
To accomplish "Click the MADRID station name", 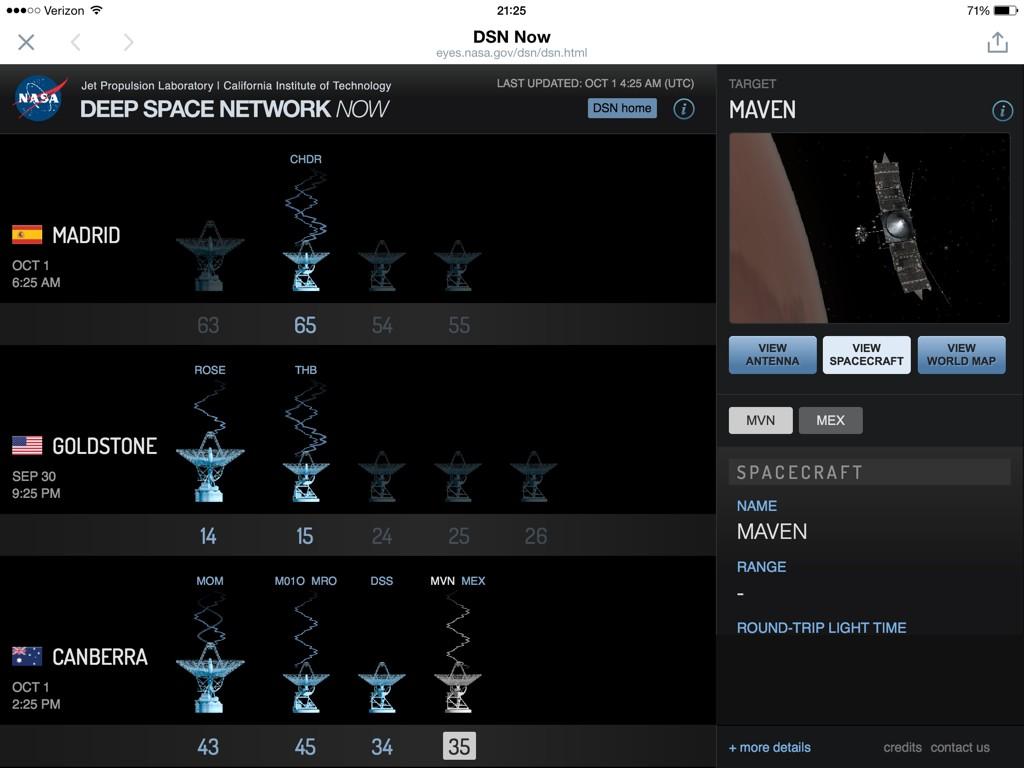I will (86, 235).
